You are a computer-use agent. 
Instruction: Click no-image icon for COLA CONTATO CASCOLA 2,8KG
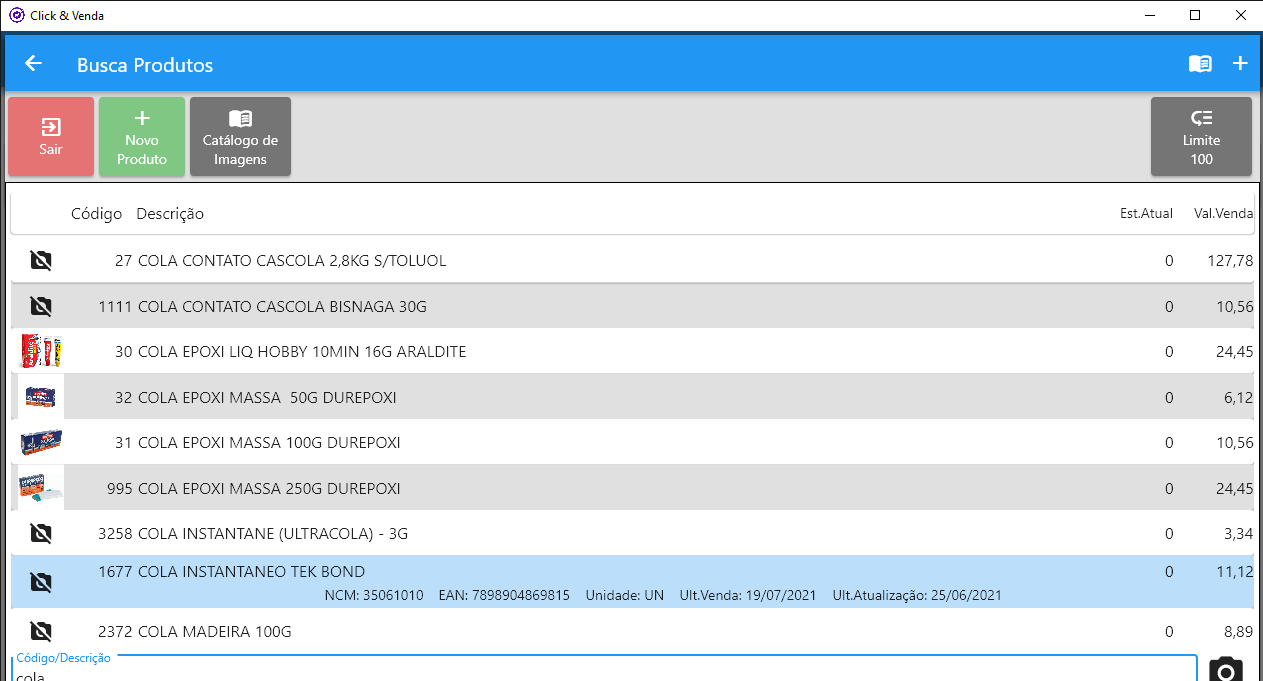point(41,261)
